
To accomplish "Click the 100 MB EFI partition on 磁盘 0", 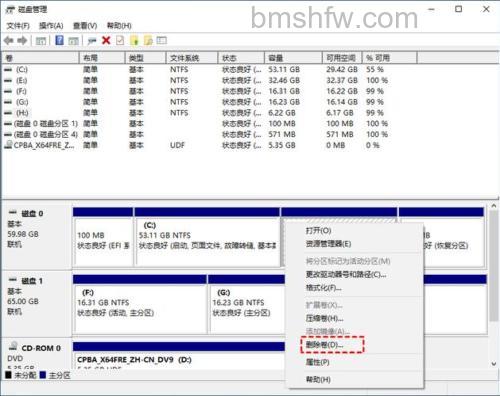I will click(103, 237).
